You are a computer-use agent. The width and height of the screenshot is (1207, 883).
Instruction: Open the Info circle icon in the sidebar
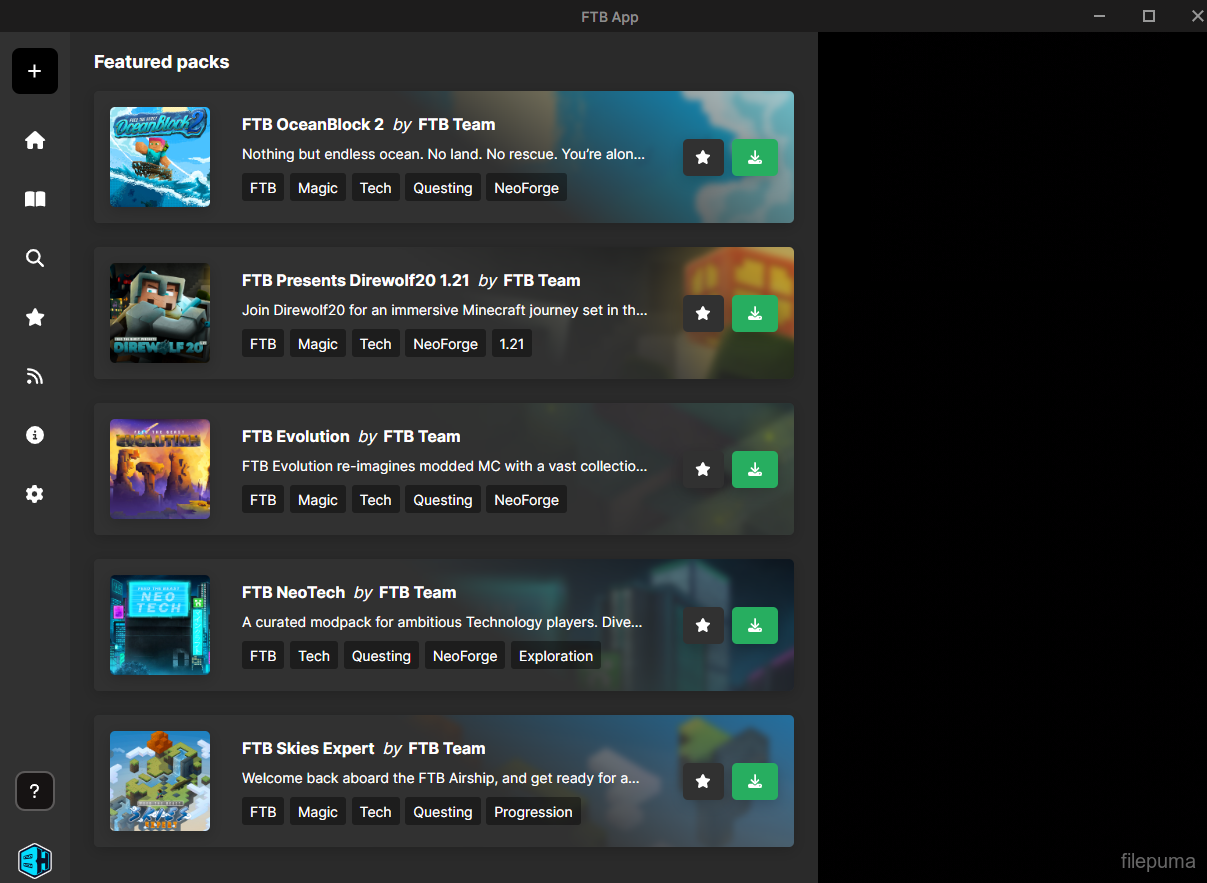coord(35,435)
